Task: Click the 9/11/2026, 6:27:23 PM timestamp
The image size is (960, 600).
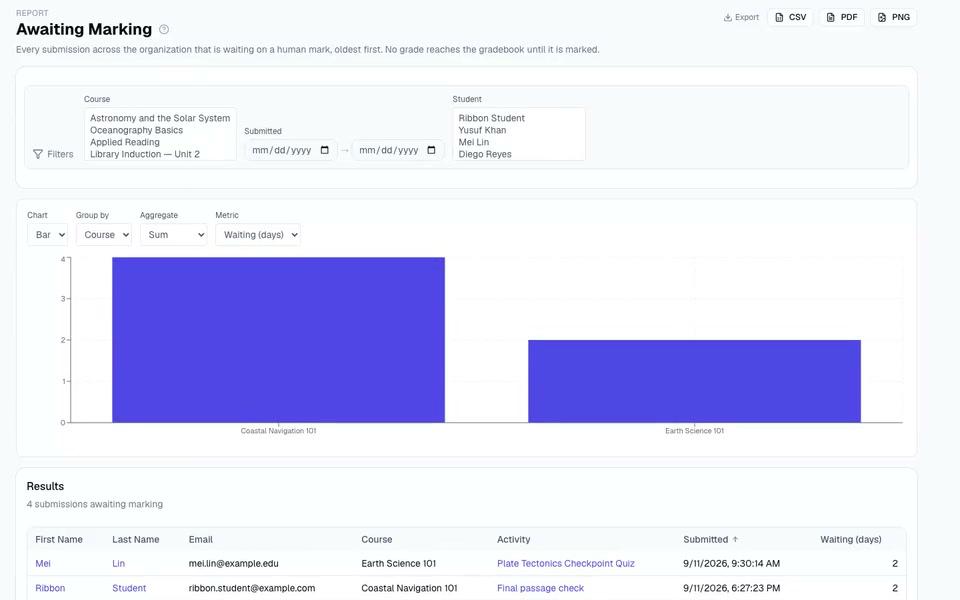Action: 732,588
